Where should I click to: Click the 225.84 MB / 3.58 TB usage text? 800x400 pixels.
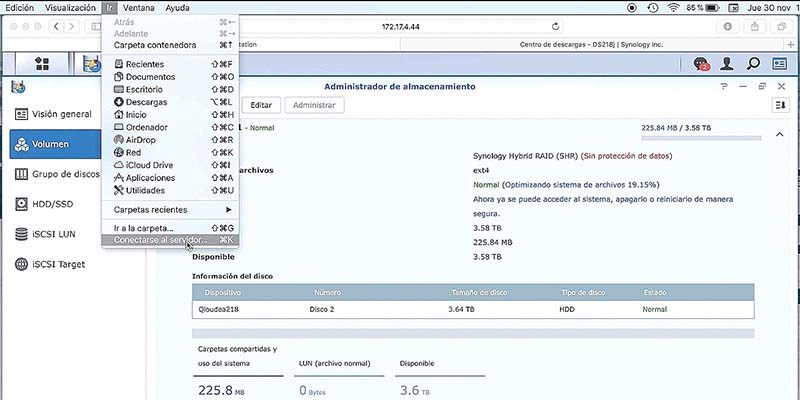click(x=676, y=128)
